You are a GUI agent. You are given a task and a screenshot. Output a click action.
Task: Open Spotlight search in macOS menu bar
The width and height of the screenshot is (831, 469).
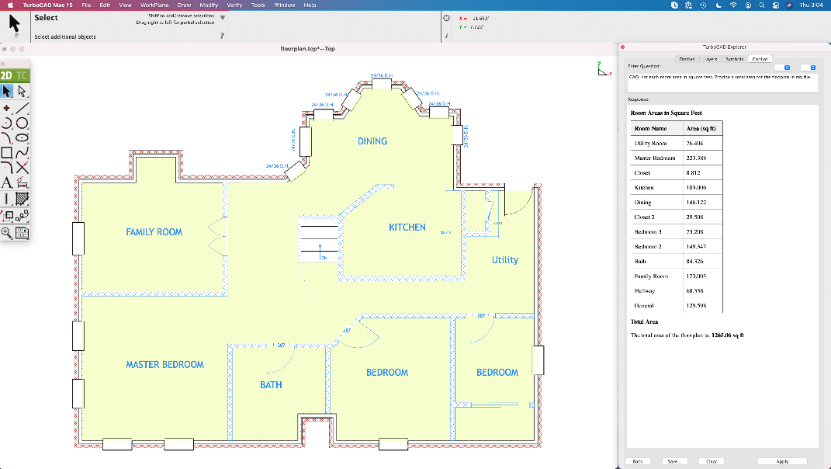pos(762,5)
